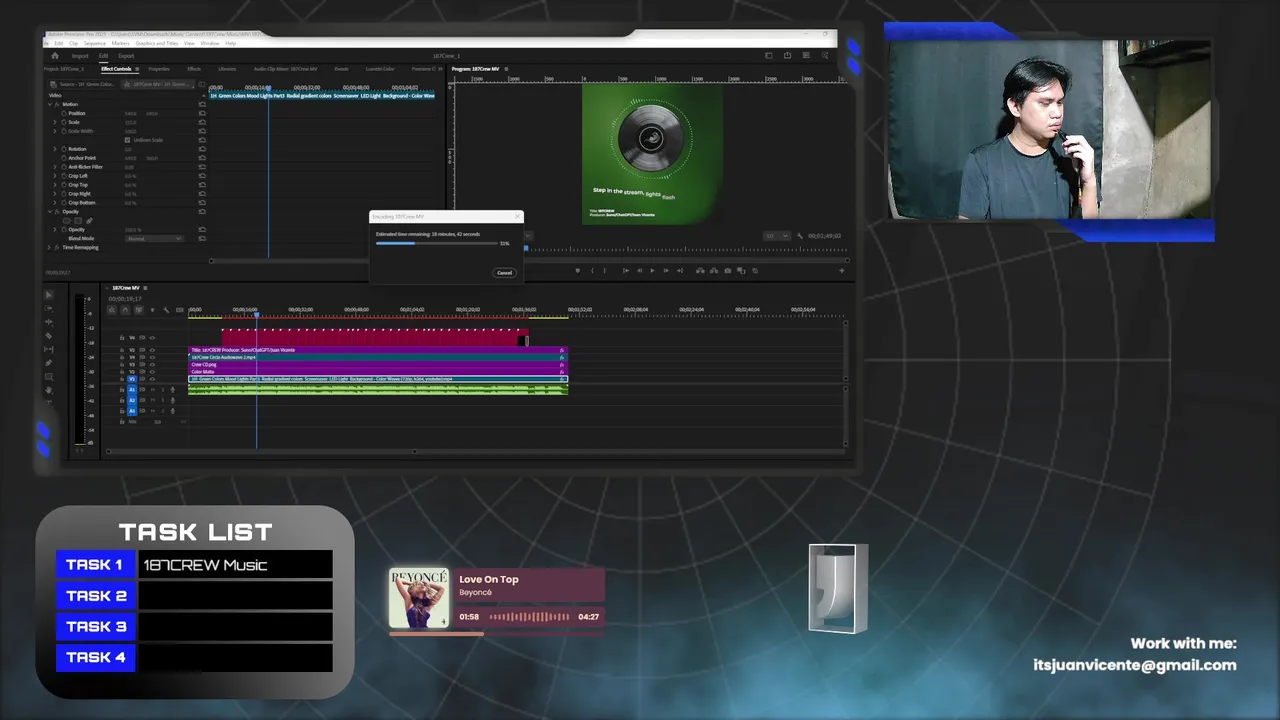1280x720 pixels.
Task: Close the Encoding 187Crew MV dialog
Action: 517,216
